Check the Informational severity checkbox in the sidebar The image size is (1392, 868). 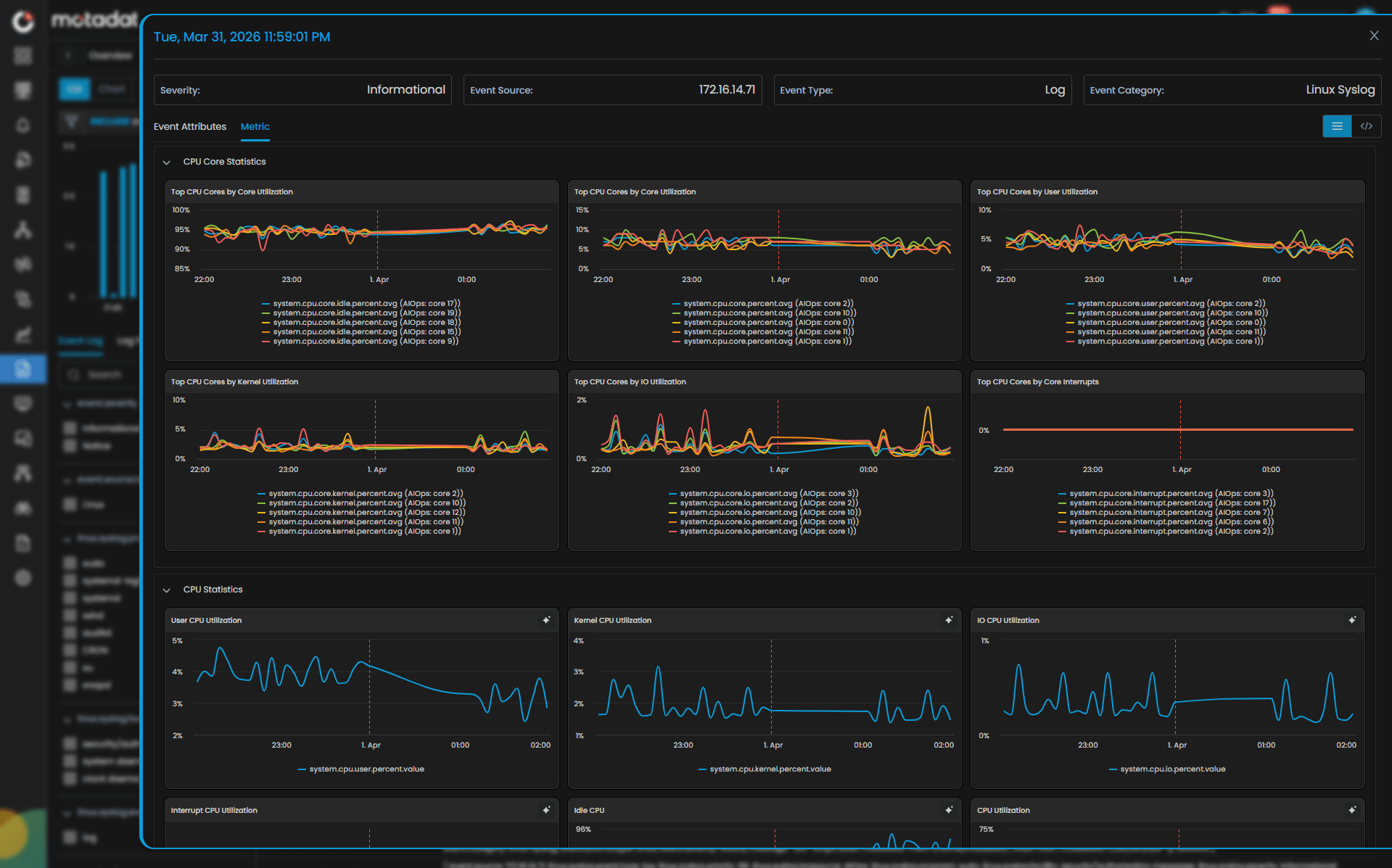[68, 428]
